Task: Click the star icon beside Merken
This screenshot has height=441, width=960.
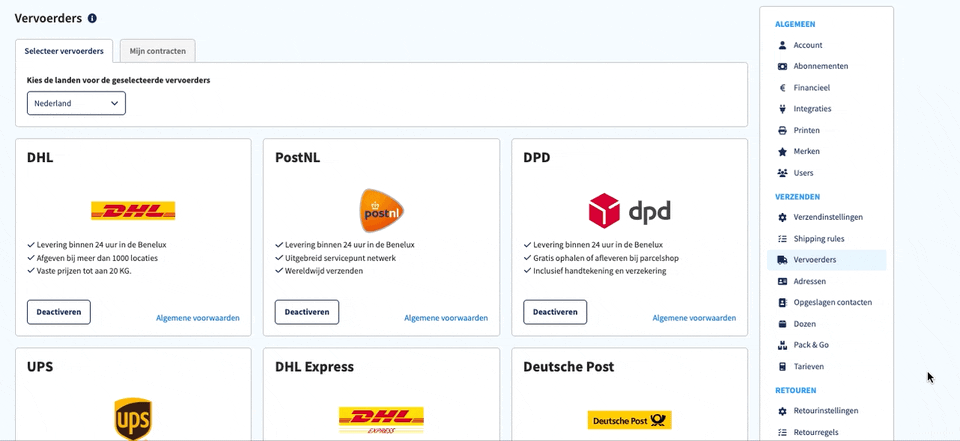Action: tap(782, 151)
